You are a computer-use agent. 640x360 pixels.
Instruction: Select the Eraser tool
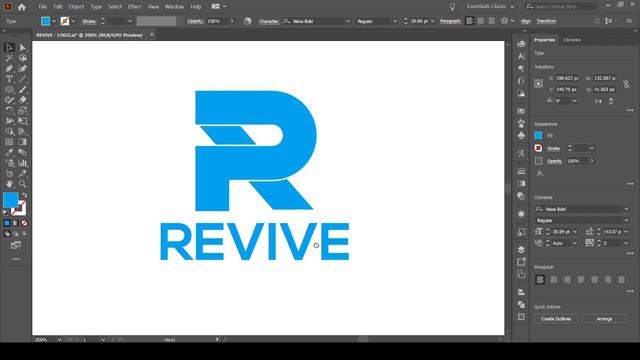[22, 100]
